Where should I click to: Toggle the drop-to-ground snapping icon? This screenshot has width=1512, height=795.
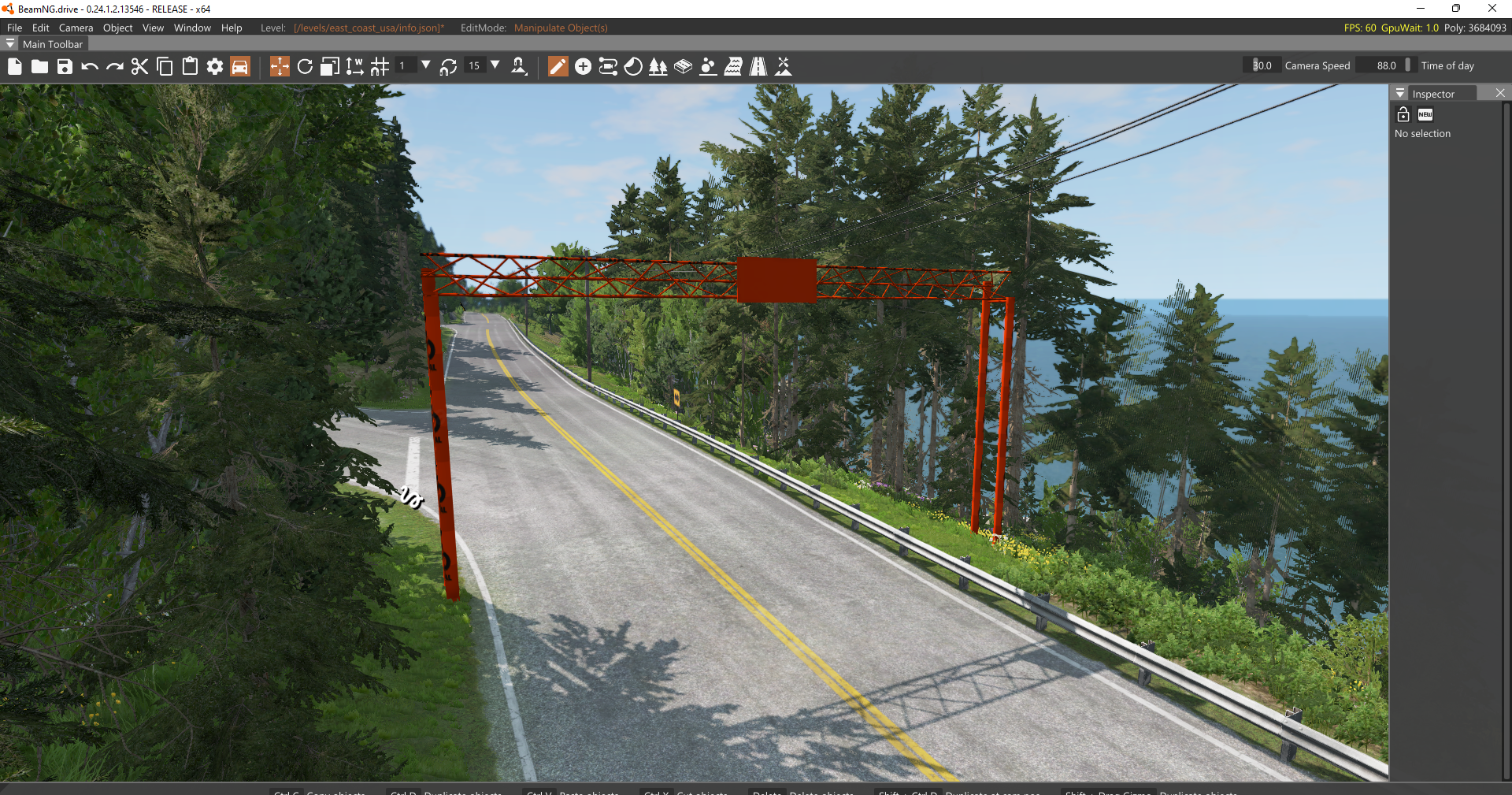(519, 67)
